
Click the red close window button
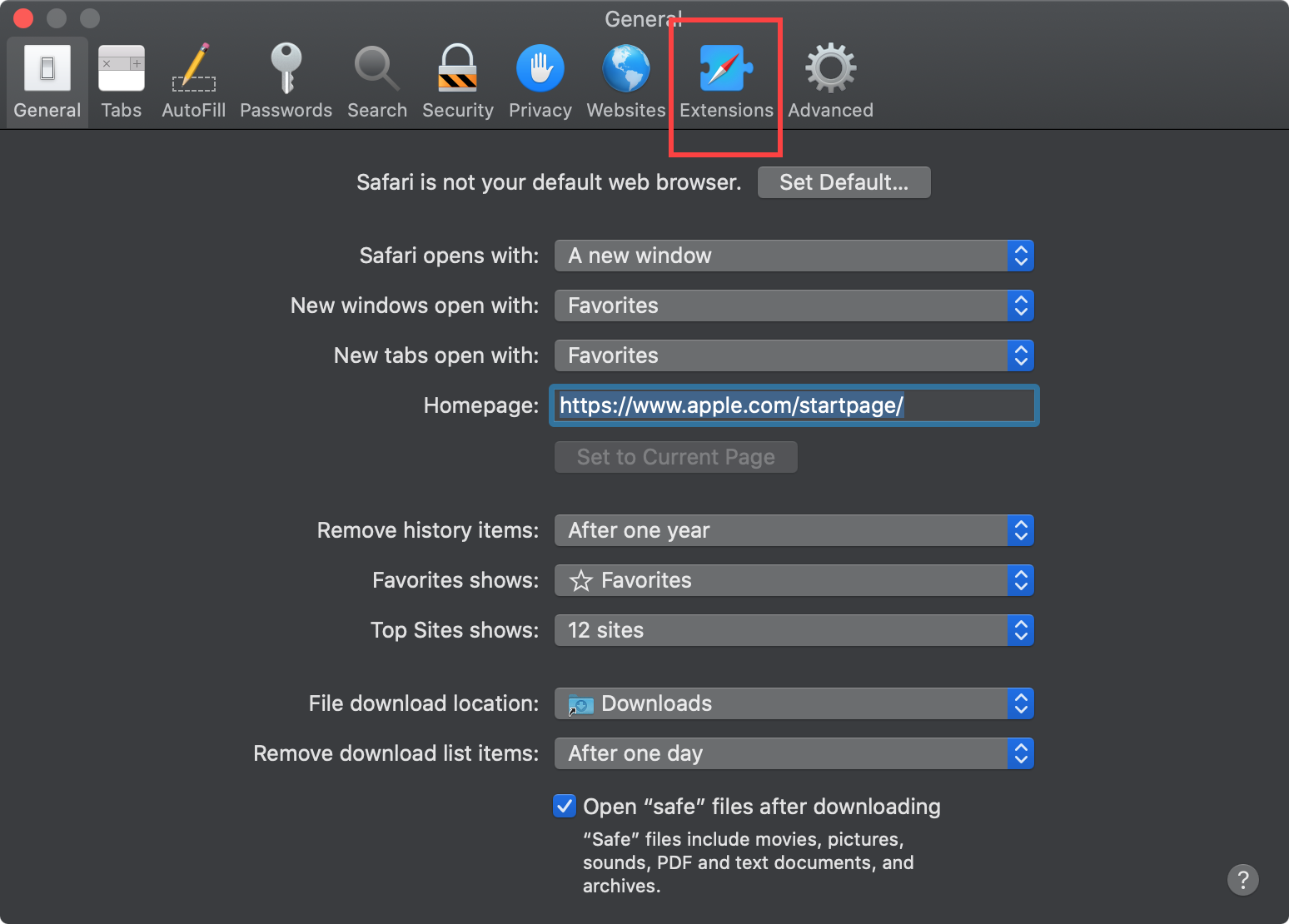pos(23,17)
